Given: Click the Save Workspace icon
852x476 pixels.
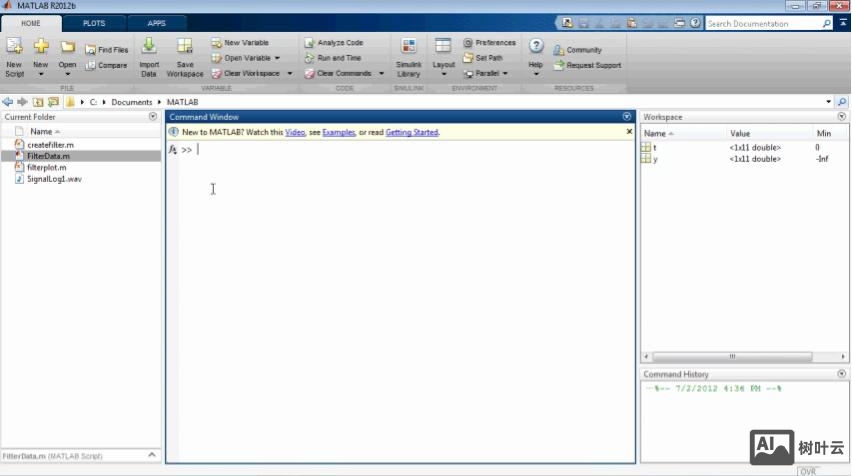Looking at the screenshot, I should tap(185, 47).
